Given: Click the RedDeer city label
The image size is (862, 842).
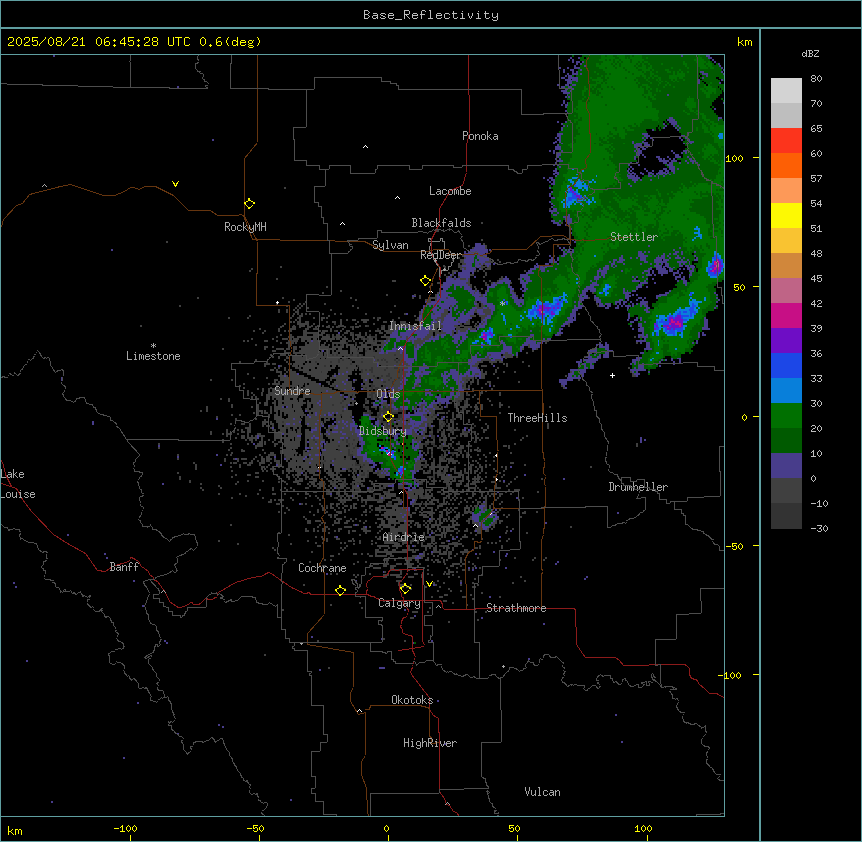Looking at the screenshot, I should (440, 255).
